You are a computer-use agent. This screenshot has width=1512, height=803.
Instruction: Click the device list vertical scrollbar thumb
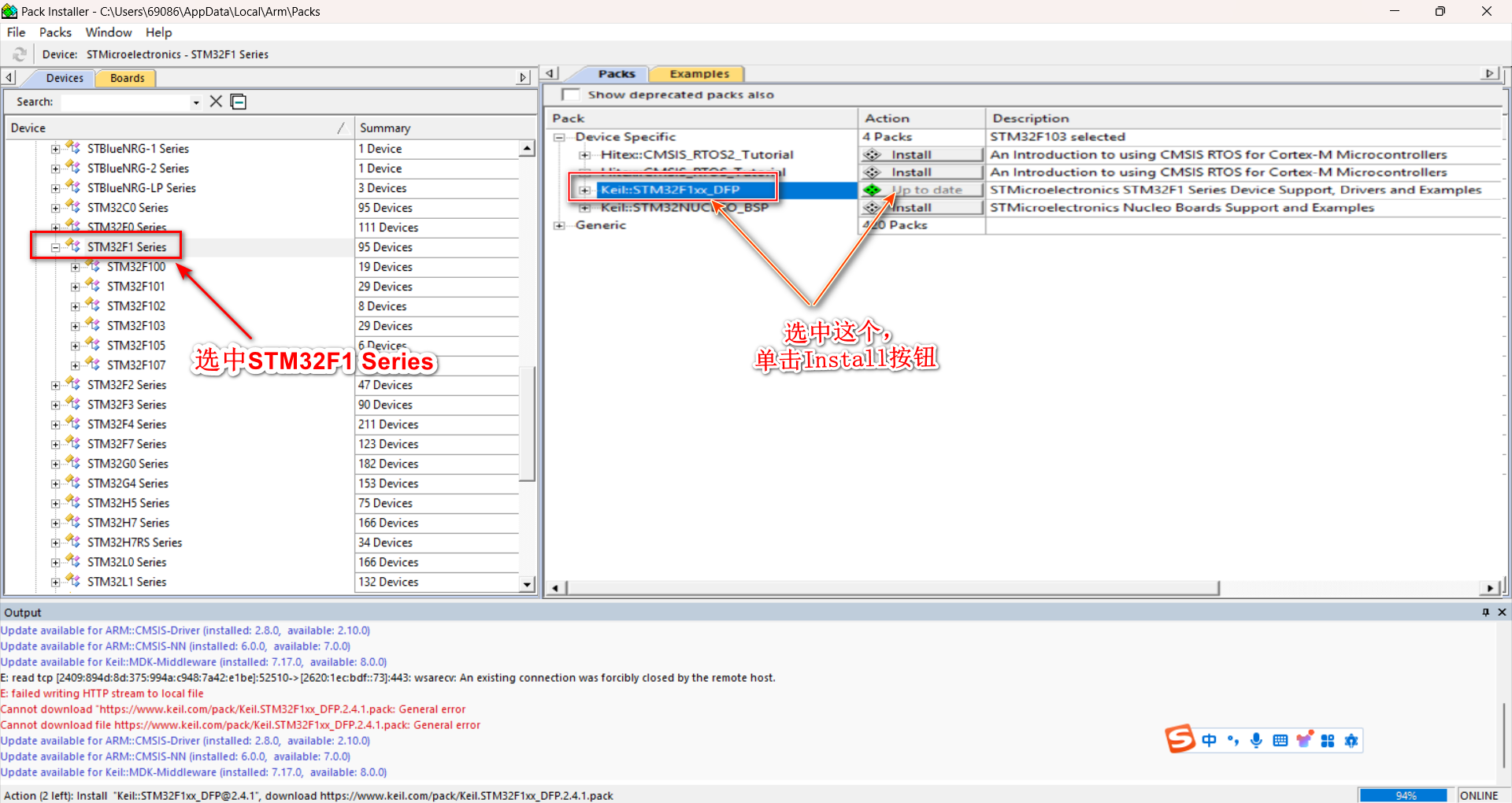(x=528, y=423)
